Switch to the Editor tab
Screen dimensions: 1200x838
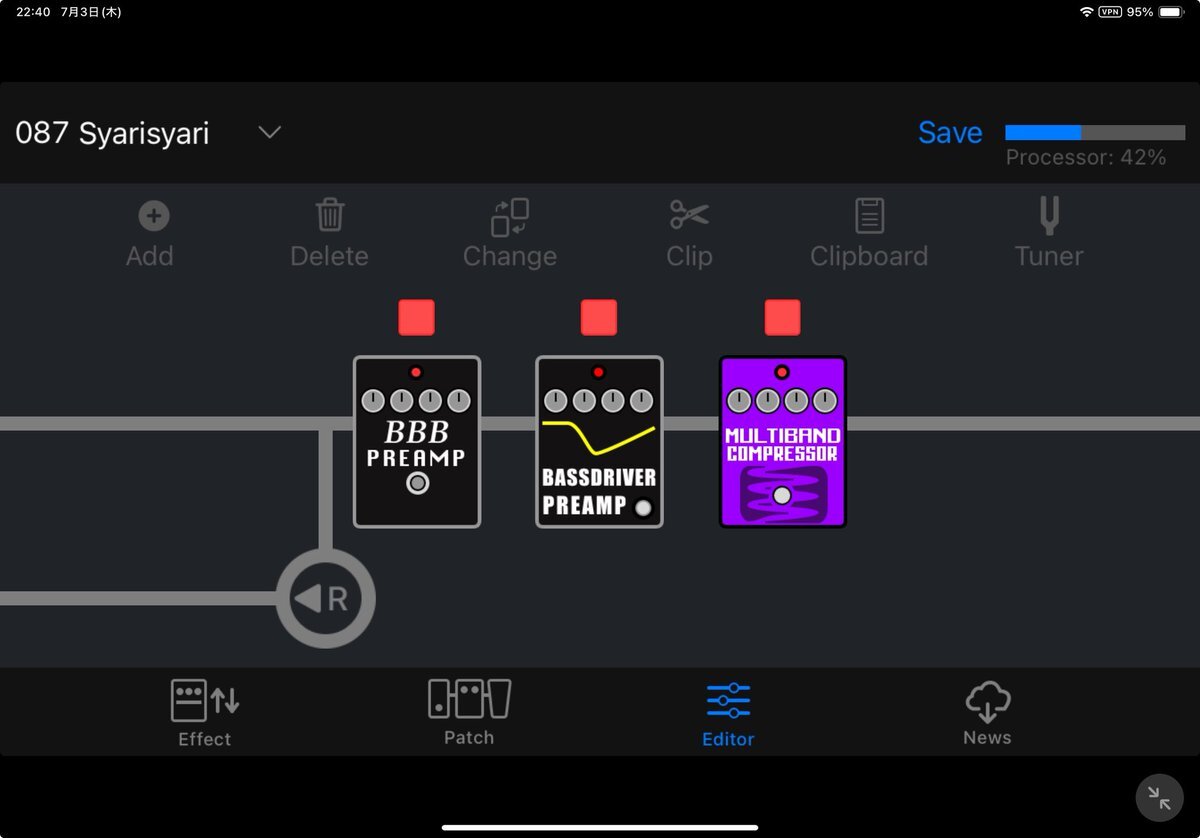tap(728, 715)
